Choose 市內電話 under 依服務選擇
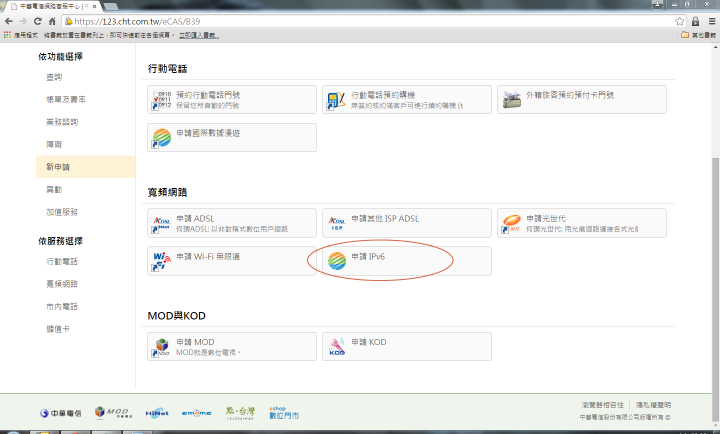Image resolution: width=720 pixels, height=434 pixels. pyautogui.click(x=62, y=306)
